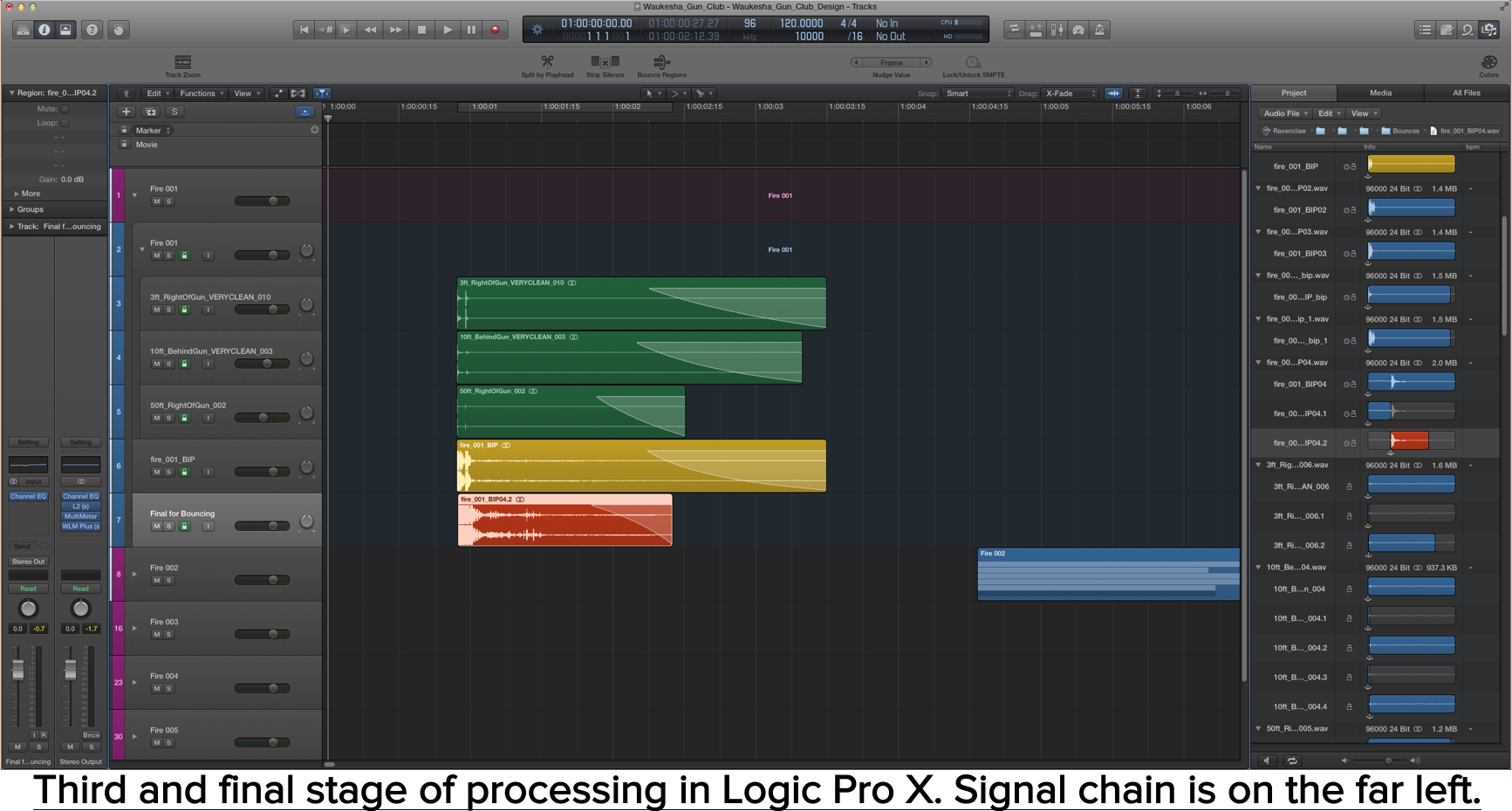Select the red fire_001_BIP04.2 audio region

[x=564, y=521]
